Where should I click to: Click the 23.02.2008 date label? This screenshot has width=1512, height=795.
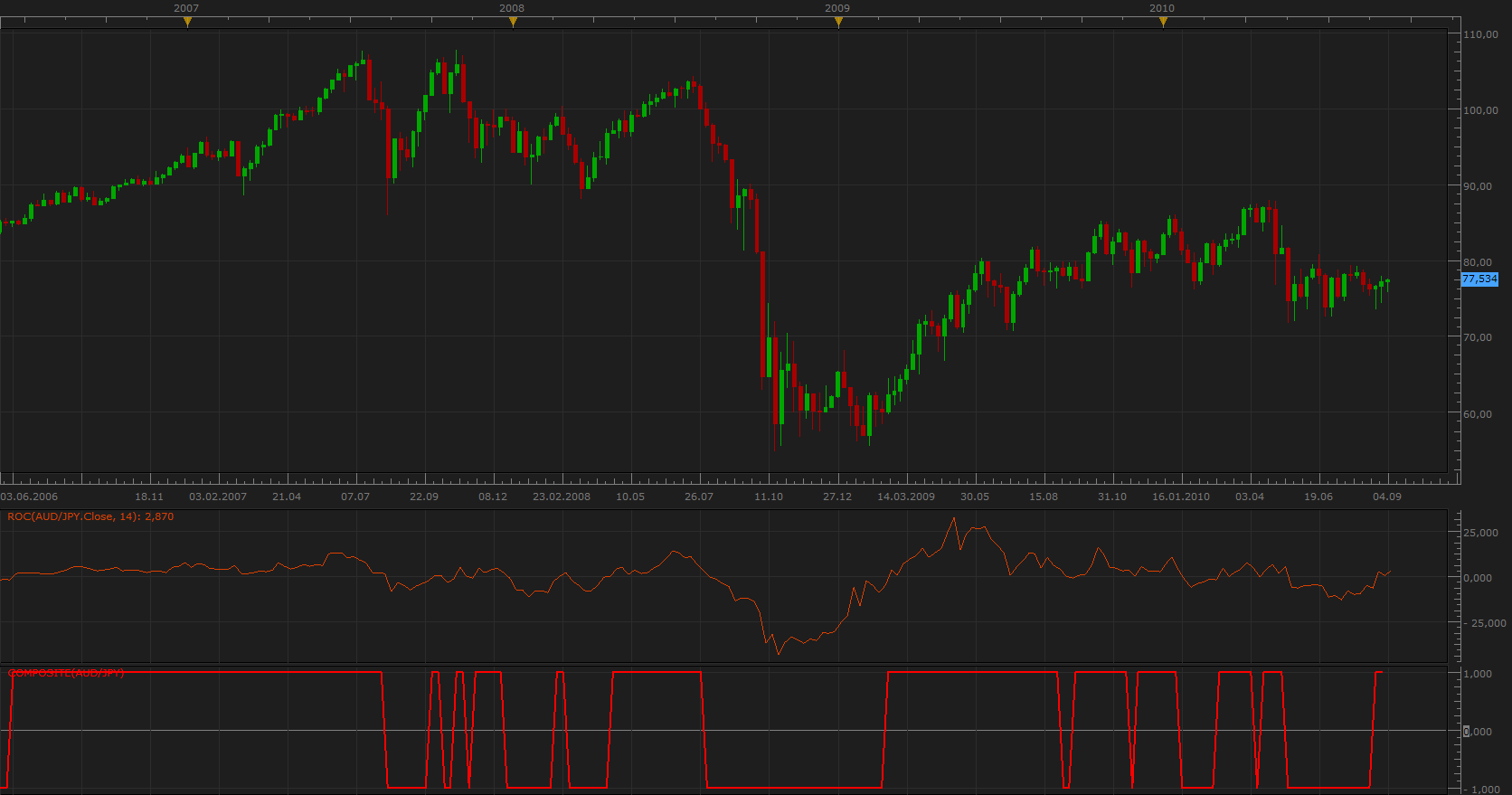[562, 497]
